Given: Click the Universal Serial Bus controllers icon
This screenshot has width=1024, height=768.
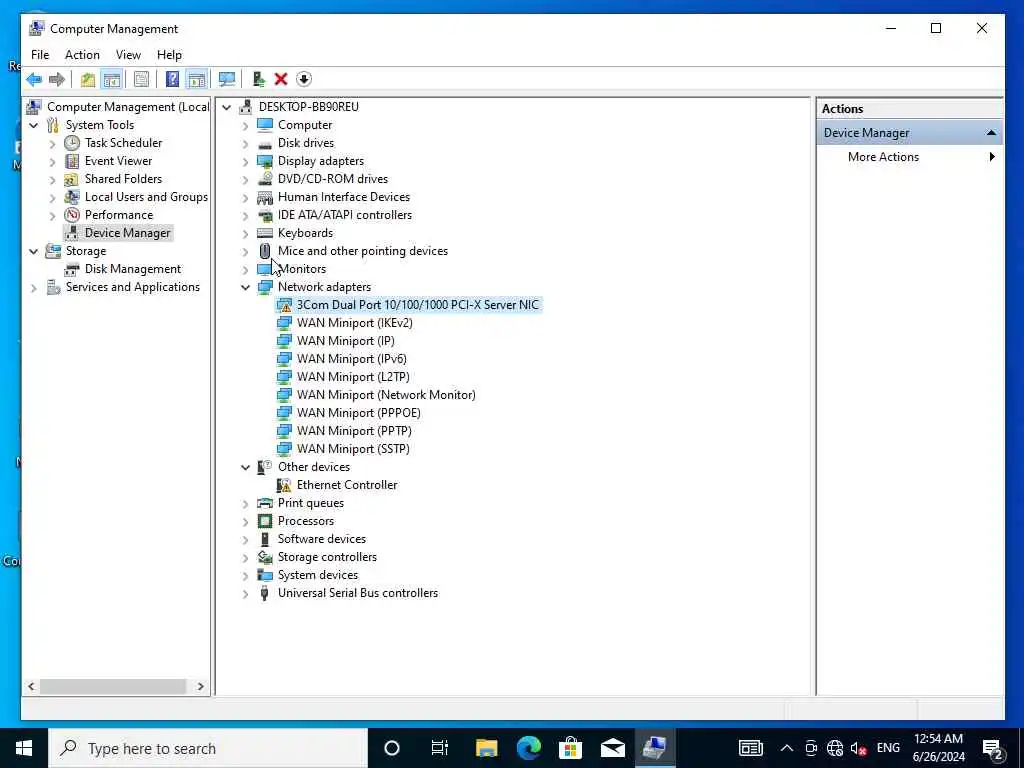Looking at the screenshot, I should click(264, 593).
